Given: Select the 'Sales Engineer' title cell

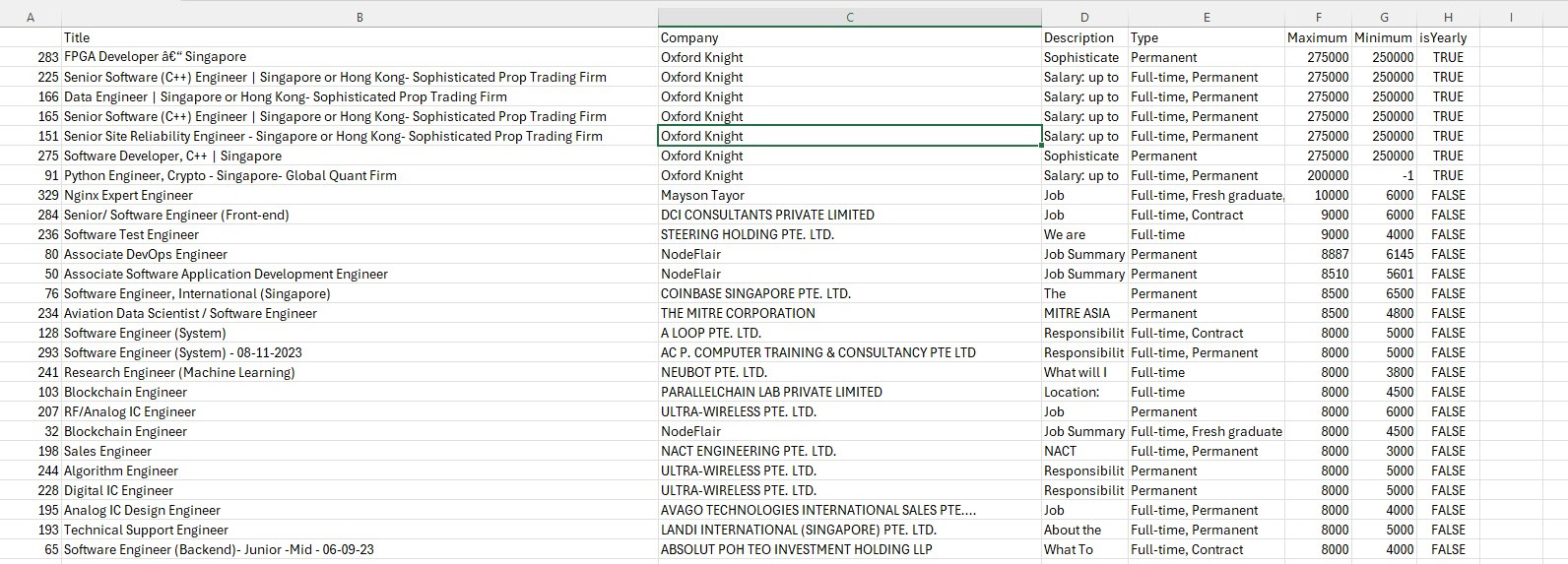Looking at the screenshot, I should click(107, 451).
